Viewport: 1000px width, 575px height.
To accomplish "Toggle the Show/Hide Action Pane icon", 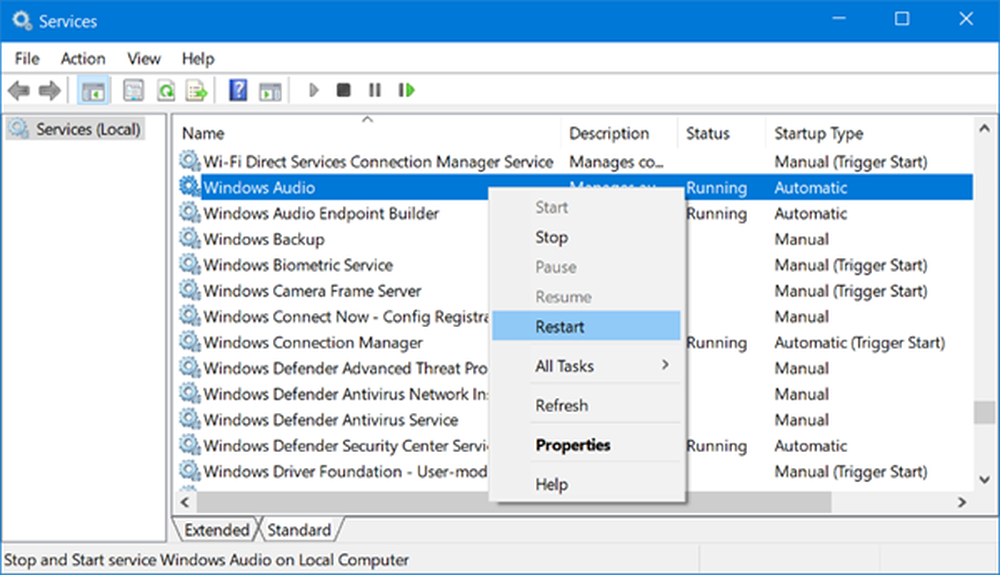I will [x=270, y=91].
